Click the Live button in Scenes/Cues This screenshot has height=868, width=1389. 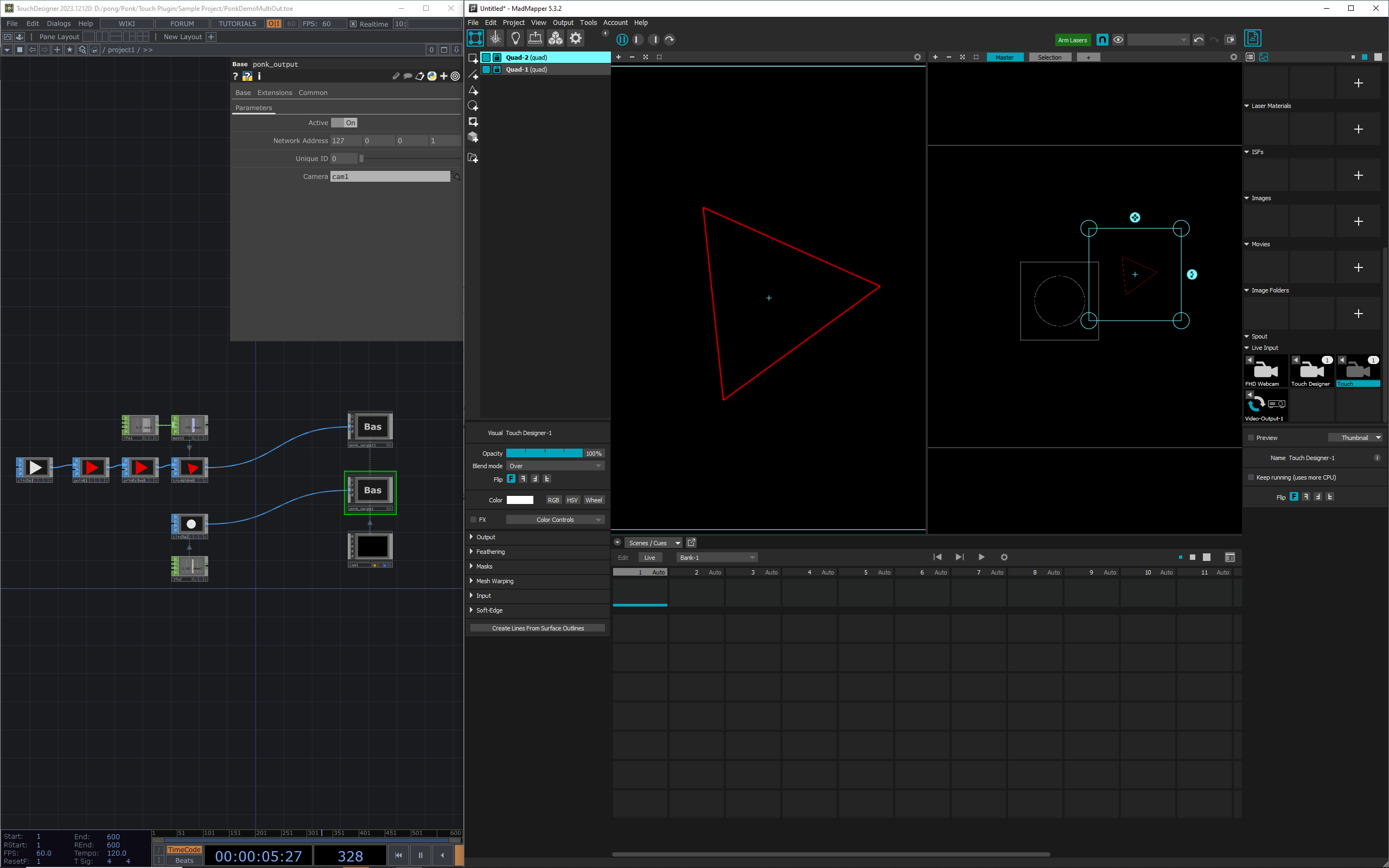(x=649, y=557)
